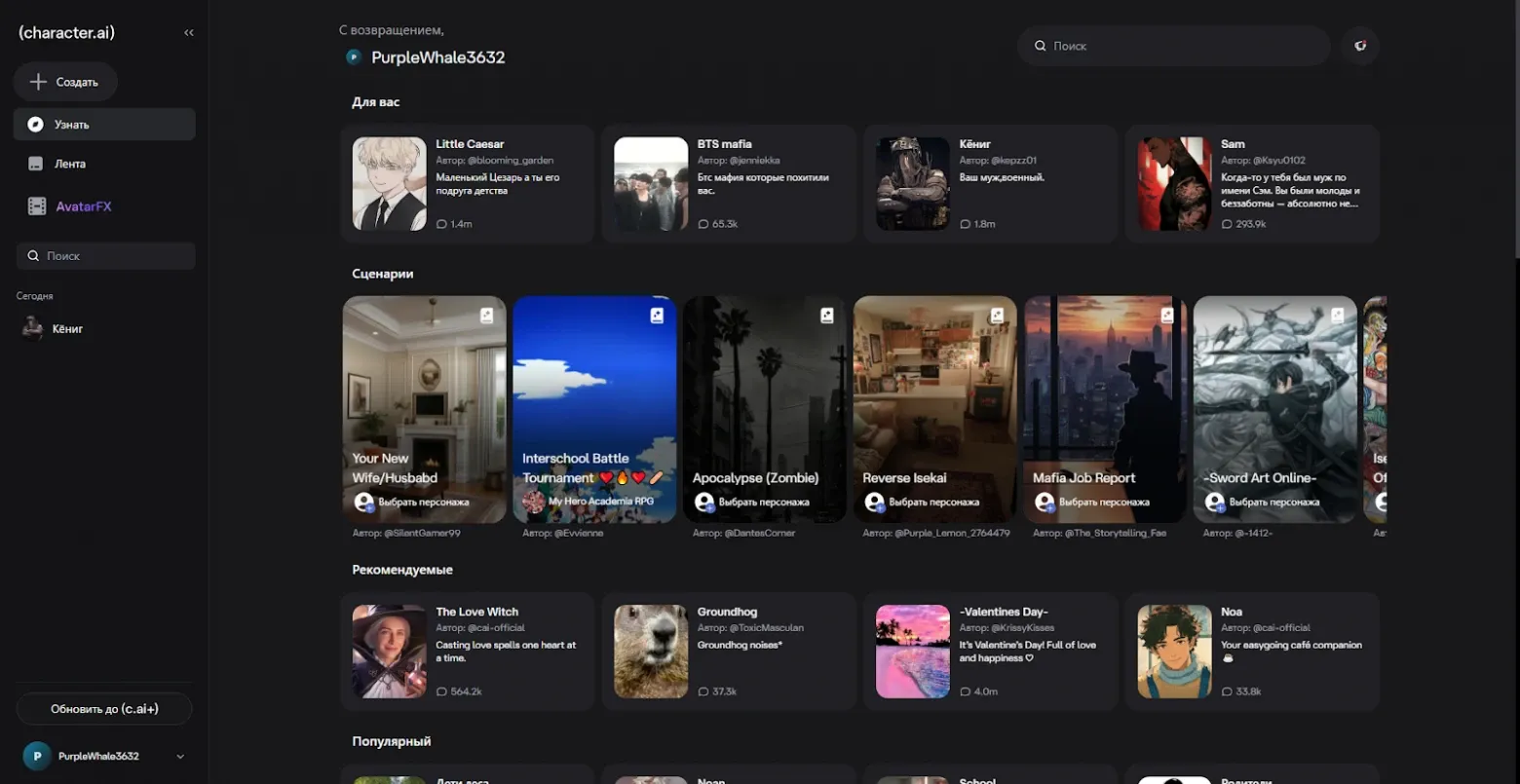
Task: Open the expand arrow on Your New Wife/Husbabd card
Action: point(486,315)
